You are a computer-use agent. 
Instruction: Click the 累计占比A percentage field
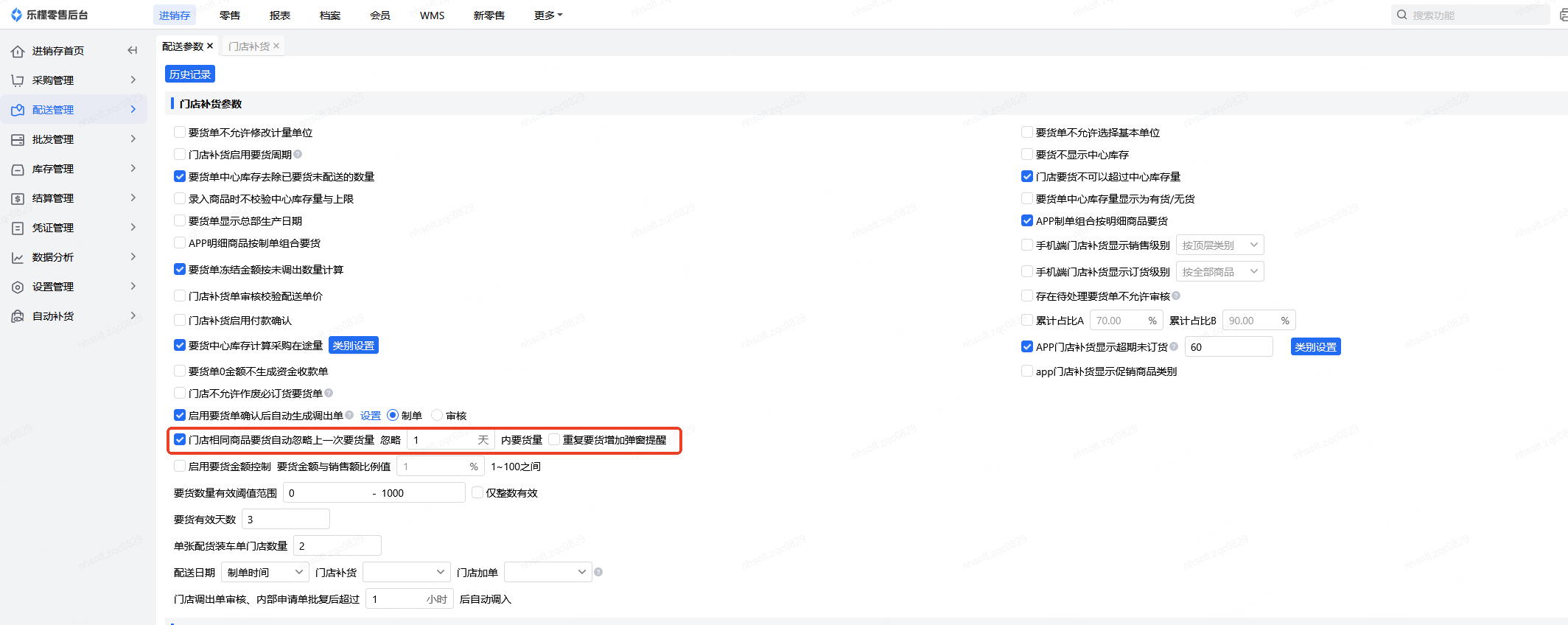pos(1127,320)
